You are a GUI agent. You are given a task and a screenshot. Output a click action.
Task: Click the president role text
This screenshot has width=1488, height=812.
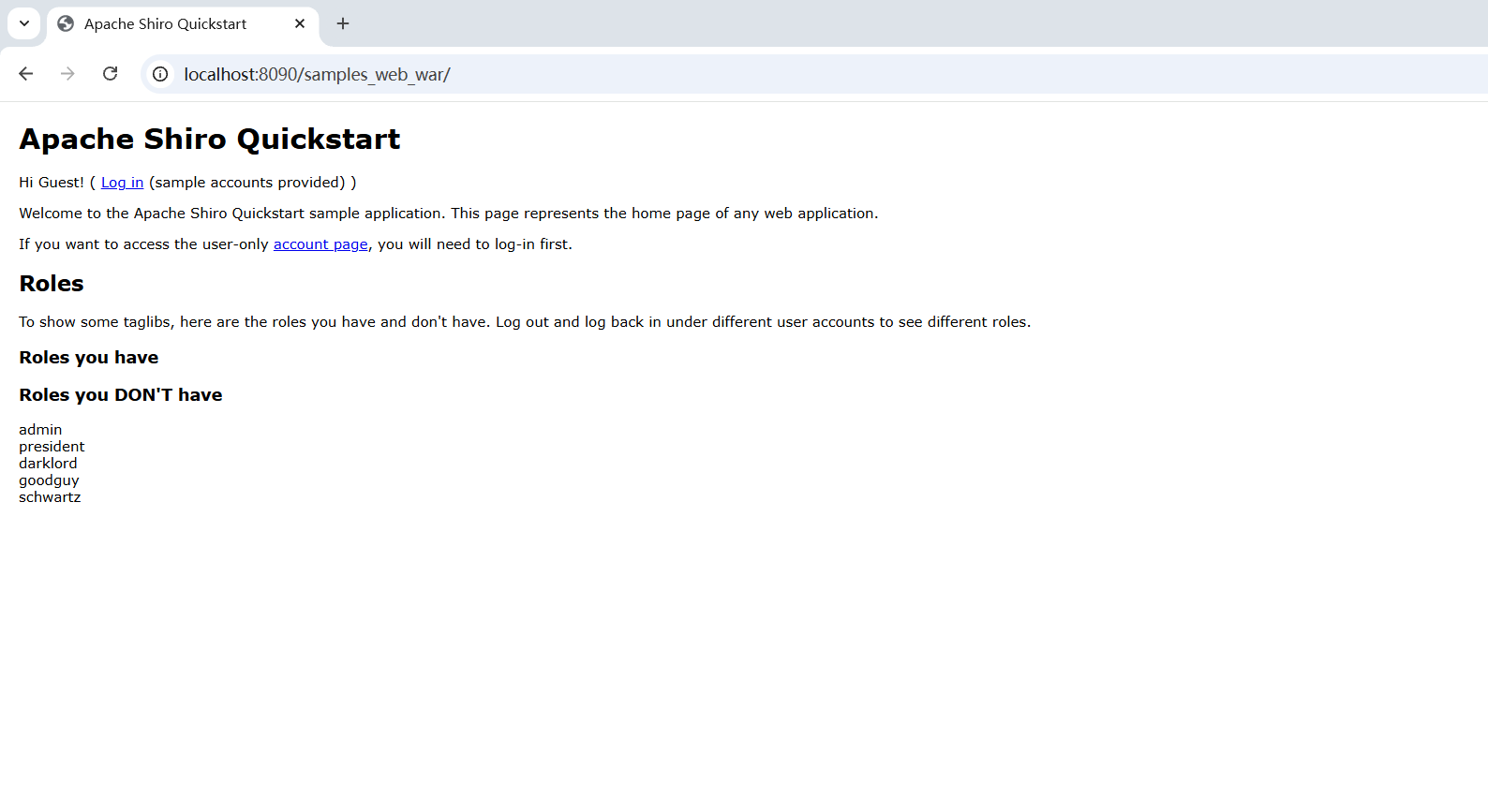point(52,447)
